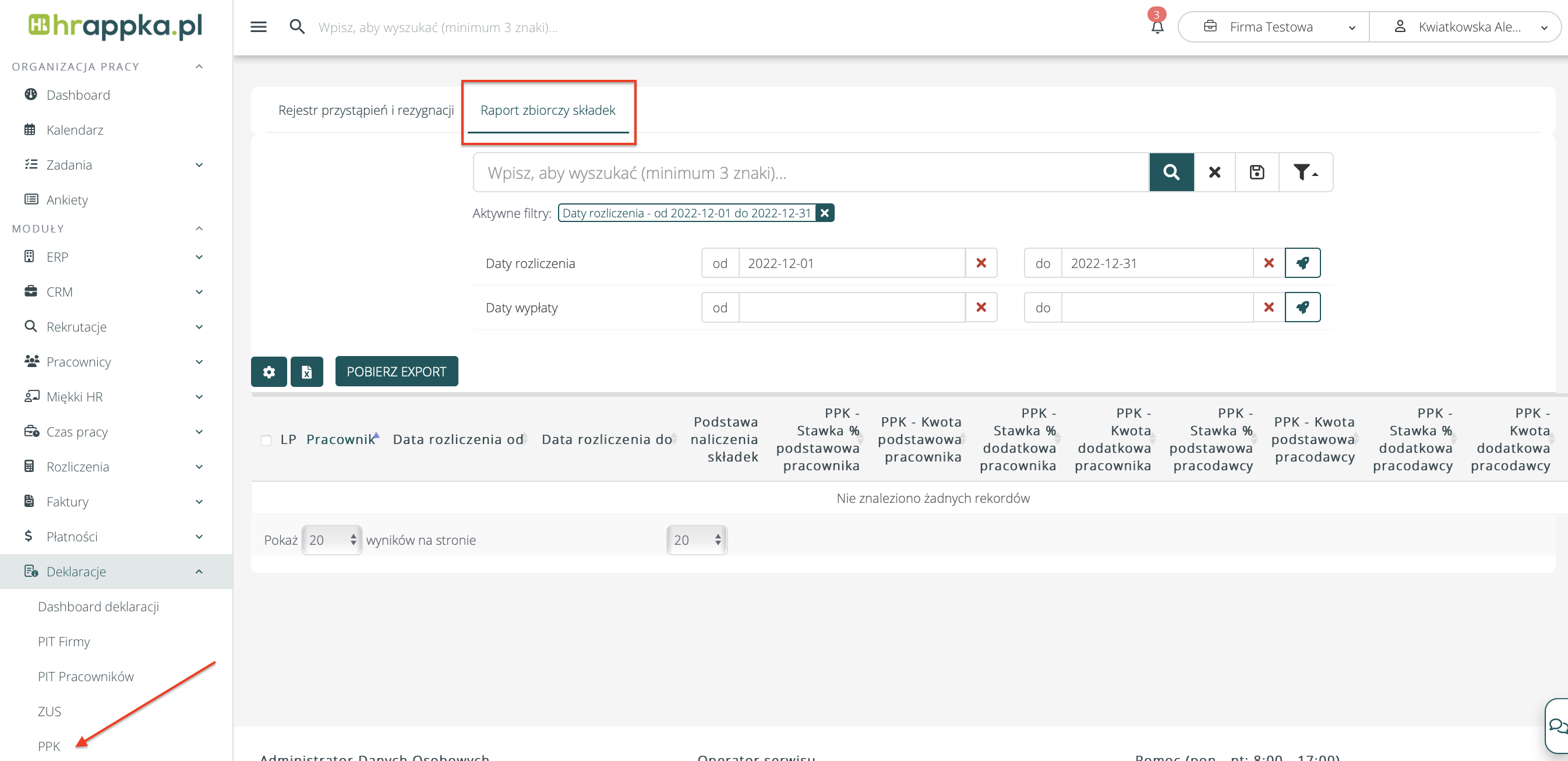Click the save filter floppy icon

[1256, 172]
